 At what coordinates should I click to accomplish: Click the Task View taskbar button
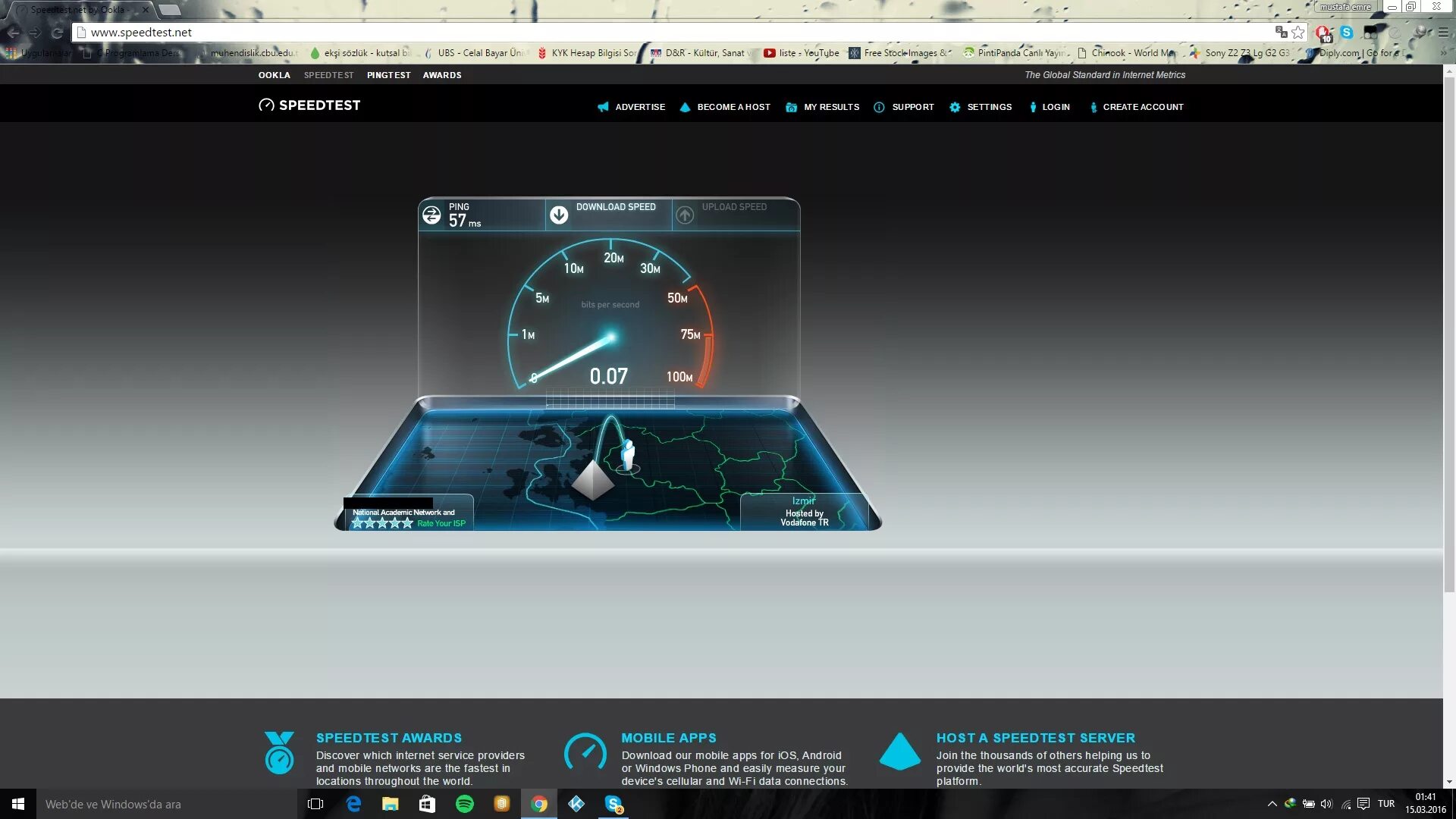tap(315, 804)
